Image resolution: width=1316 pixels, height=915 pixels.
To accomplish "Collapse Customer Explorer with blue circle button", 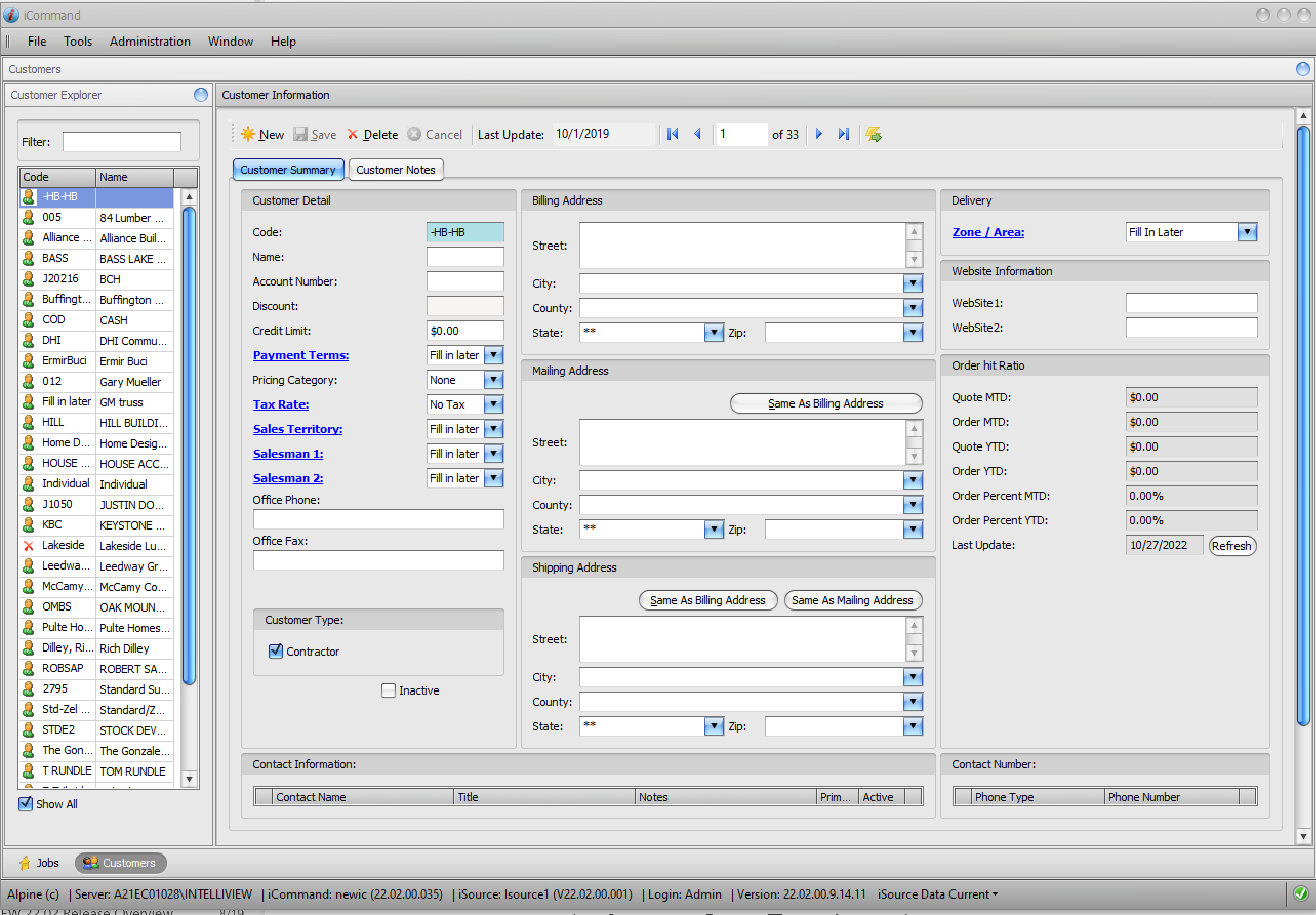I will (200, 94).
